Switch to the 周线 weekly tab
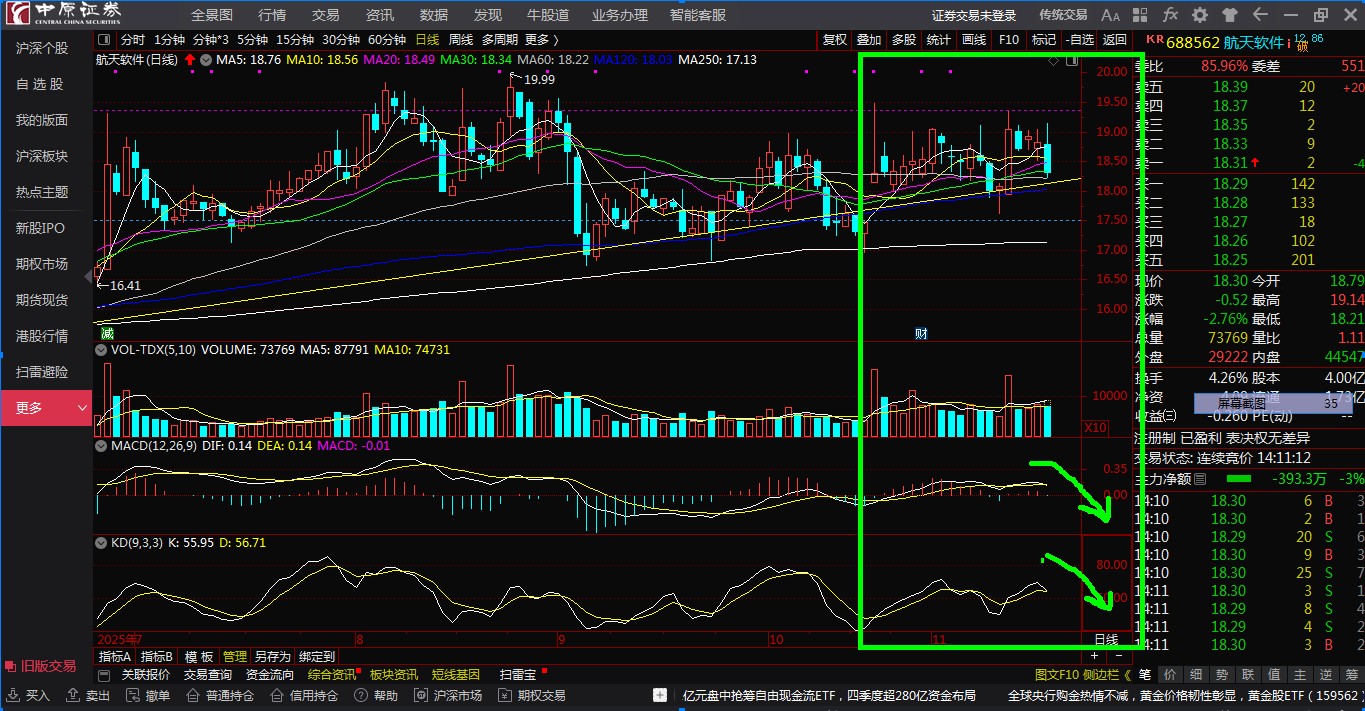1365x711 pixels. point(461,40)
